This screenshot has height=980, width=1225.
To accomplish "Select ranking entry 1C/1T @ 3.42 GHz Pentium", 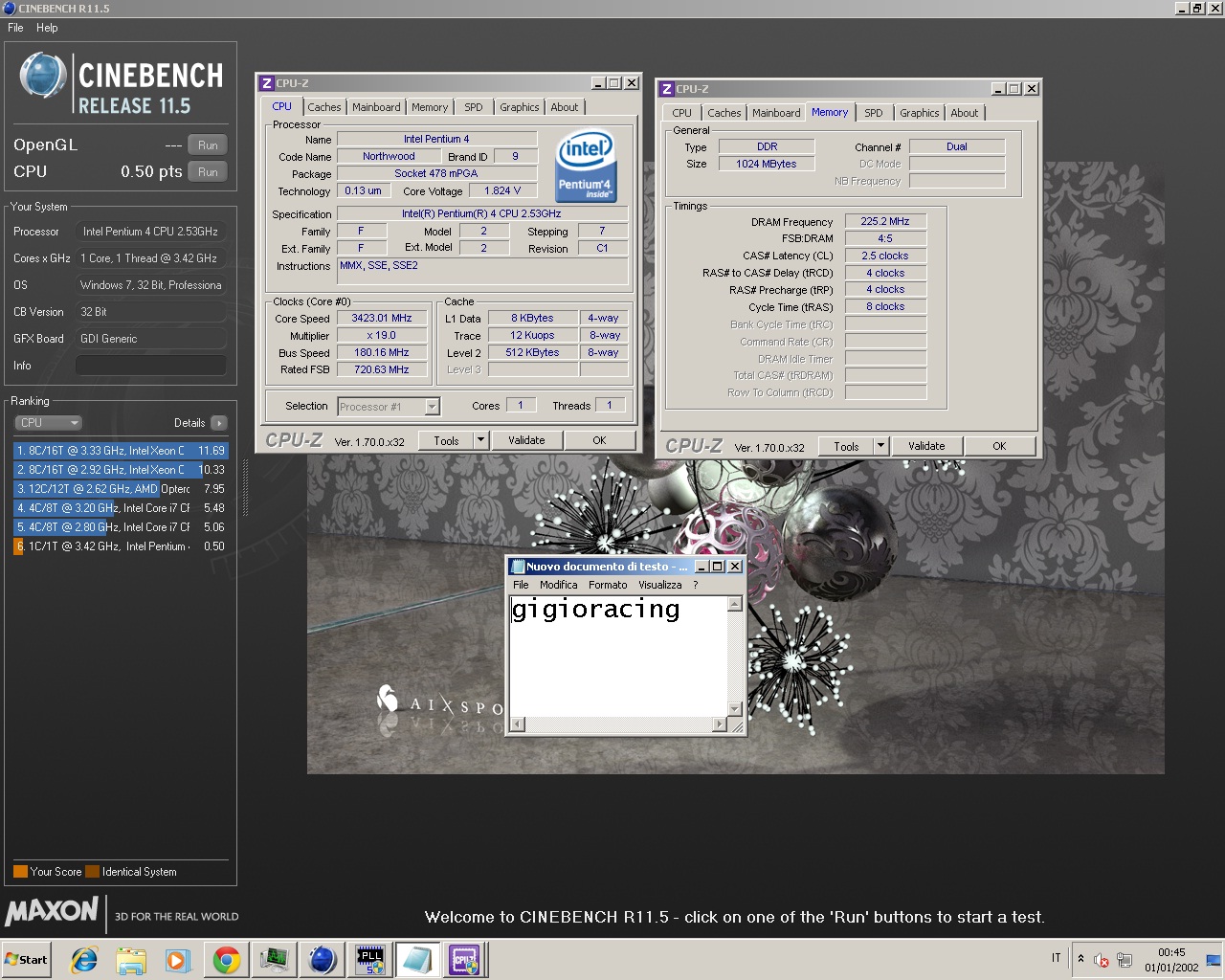I will point(121,546).
